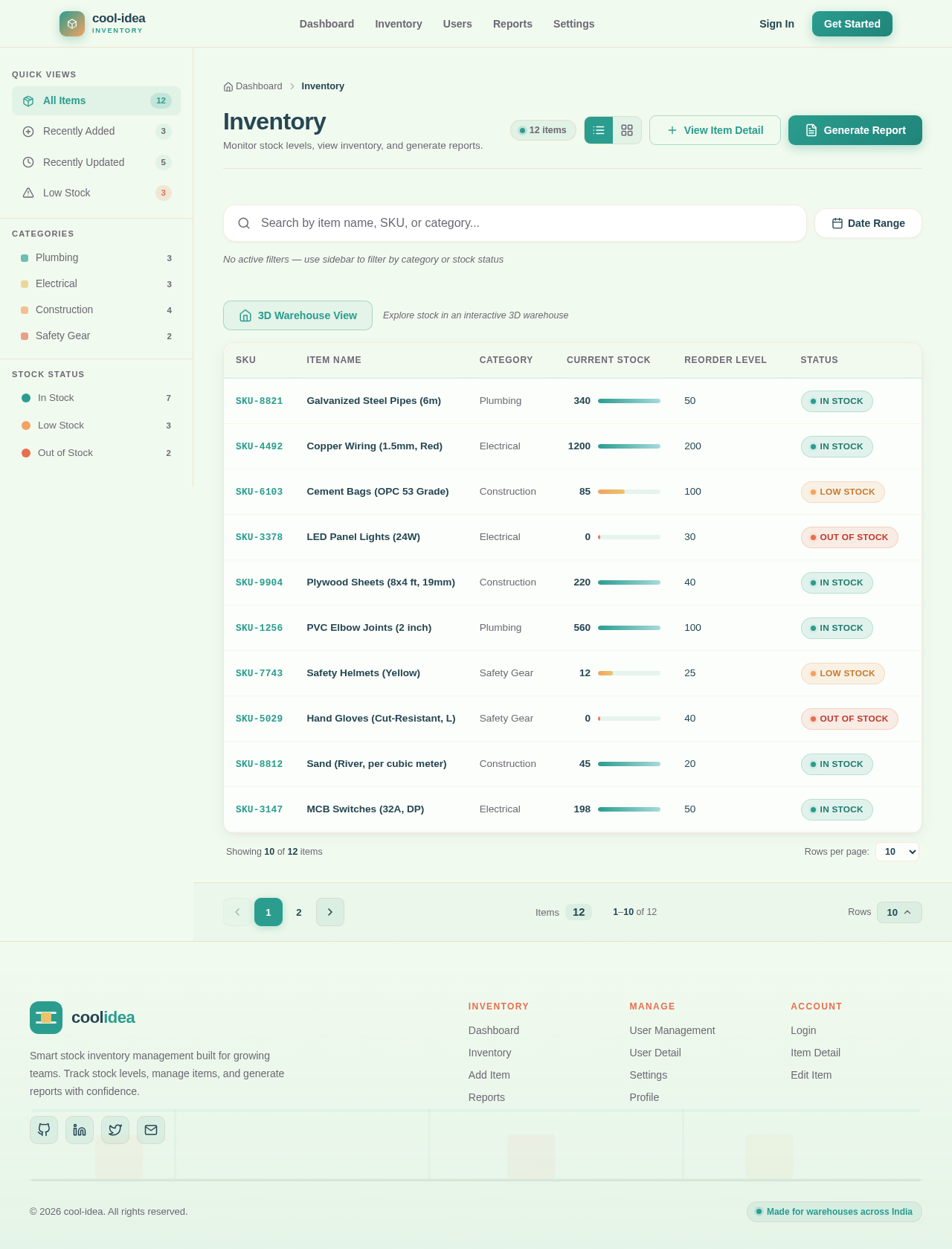The image size is (952, 1249).
Task: Open the Date Range picker
Action: pyautogui.click(x=868, y=223)
